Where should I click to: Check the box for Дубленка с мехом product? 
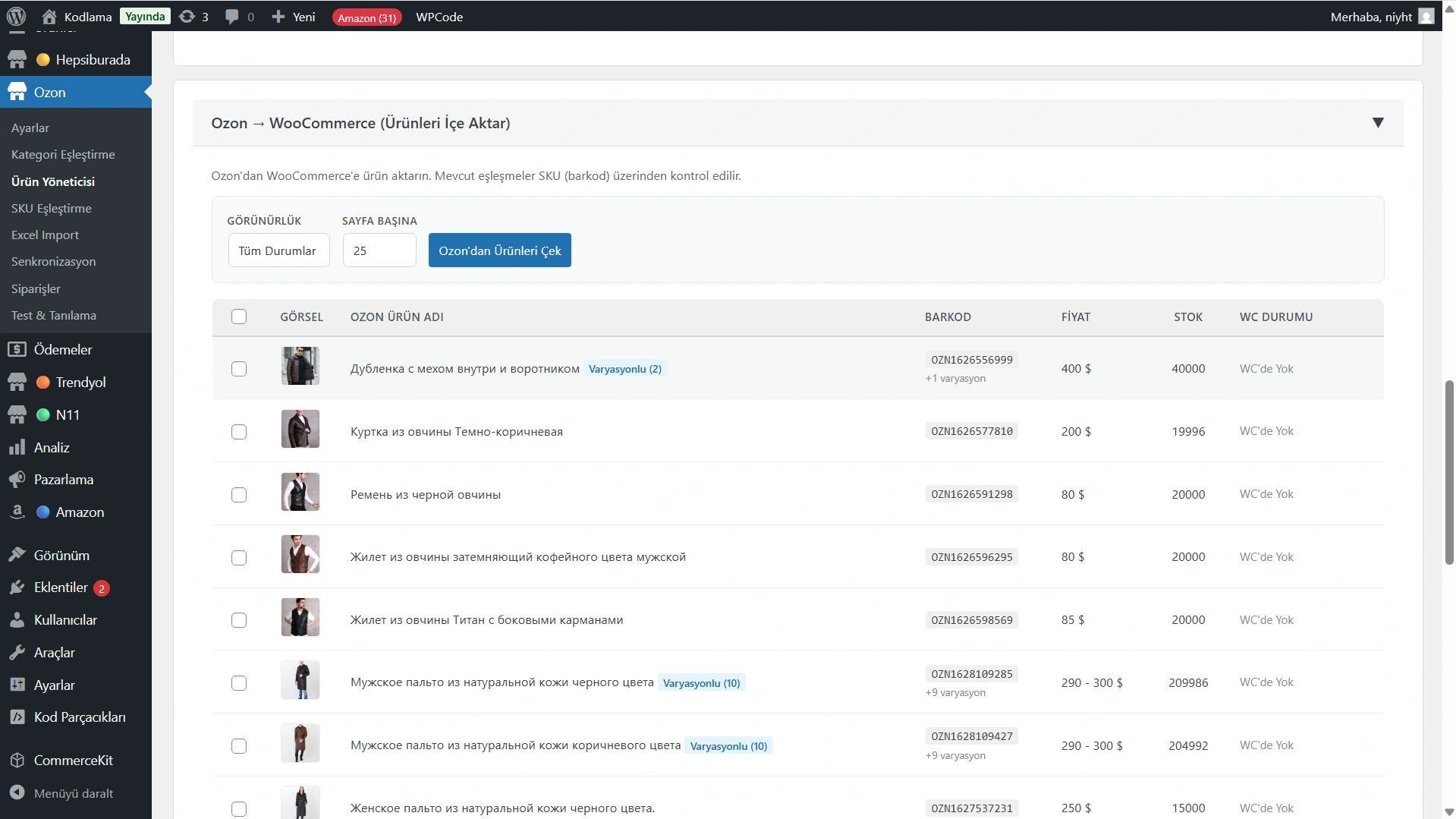coord(239,369)
